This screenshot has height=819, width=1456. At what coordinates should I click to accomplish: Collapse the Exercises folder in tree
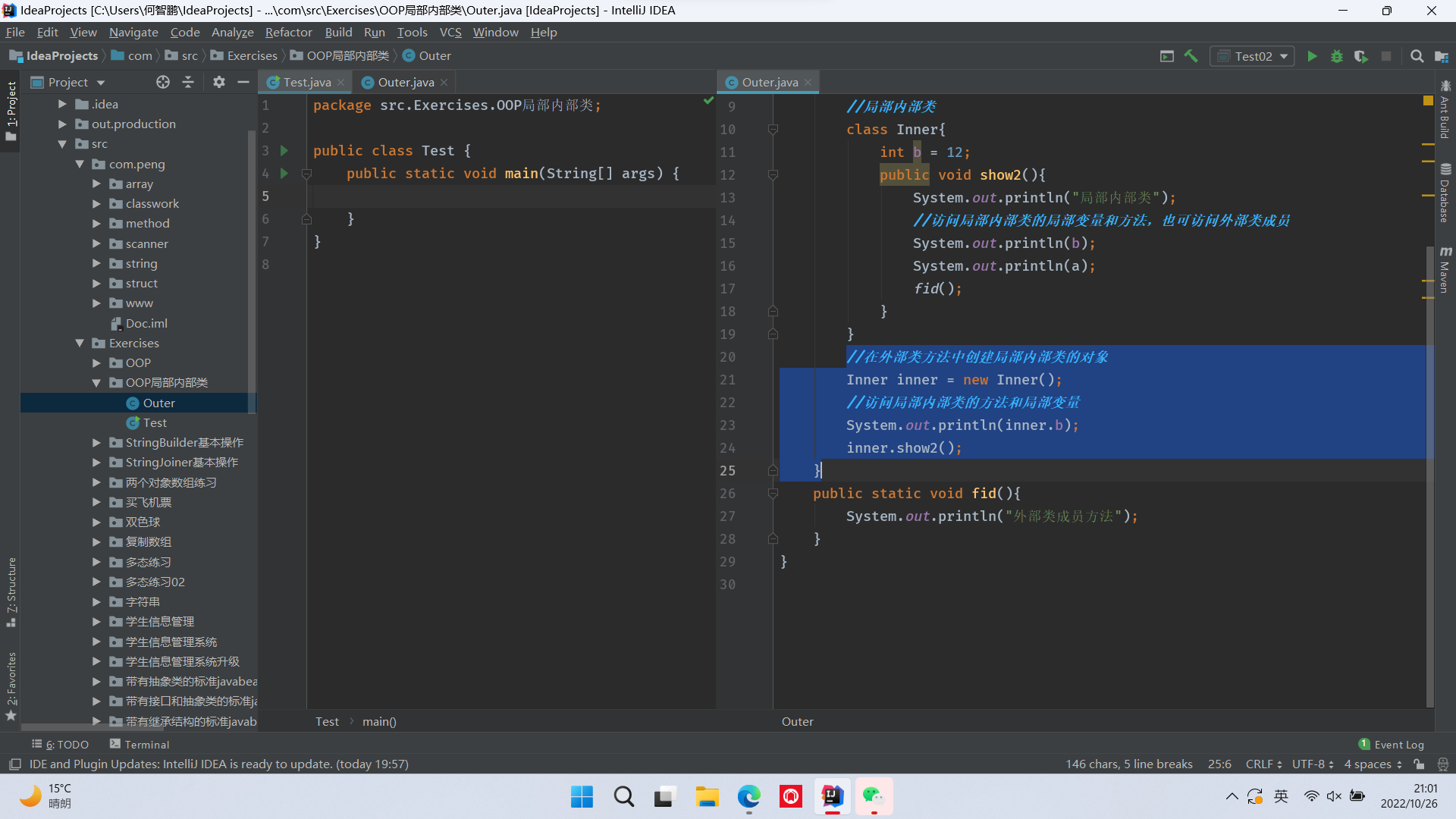(80, 344)
